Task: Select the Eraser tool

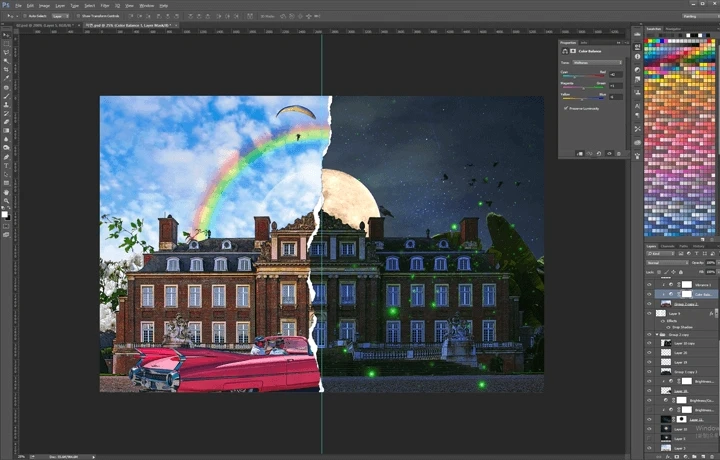Action: pos(6,122)
